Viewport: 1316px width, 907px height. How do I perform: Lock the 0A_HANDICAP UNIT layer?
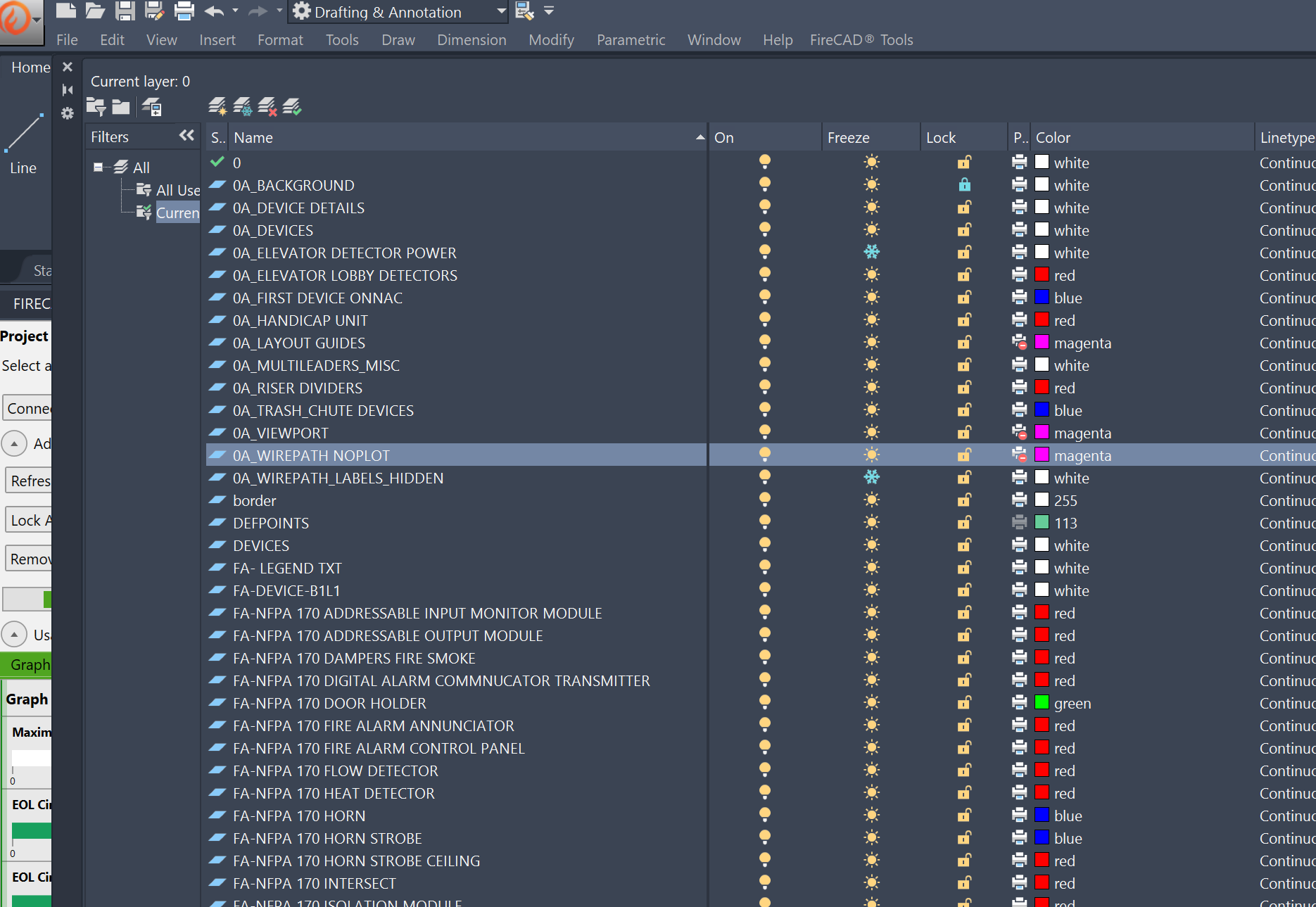[x=964, y=319]
